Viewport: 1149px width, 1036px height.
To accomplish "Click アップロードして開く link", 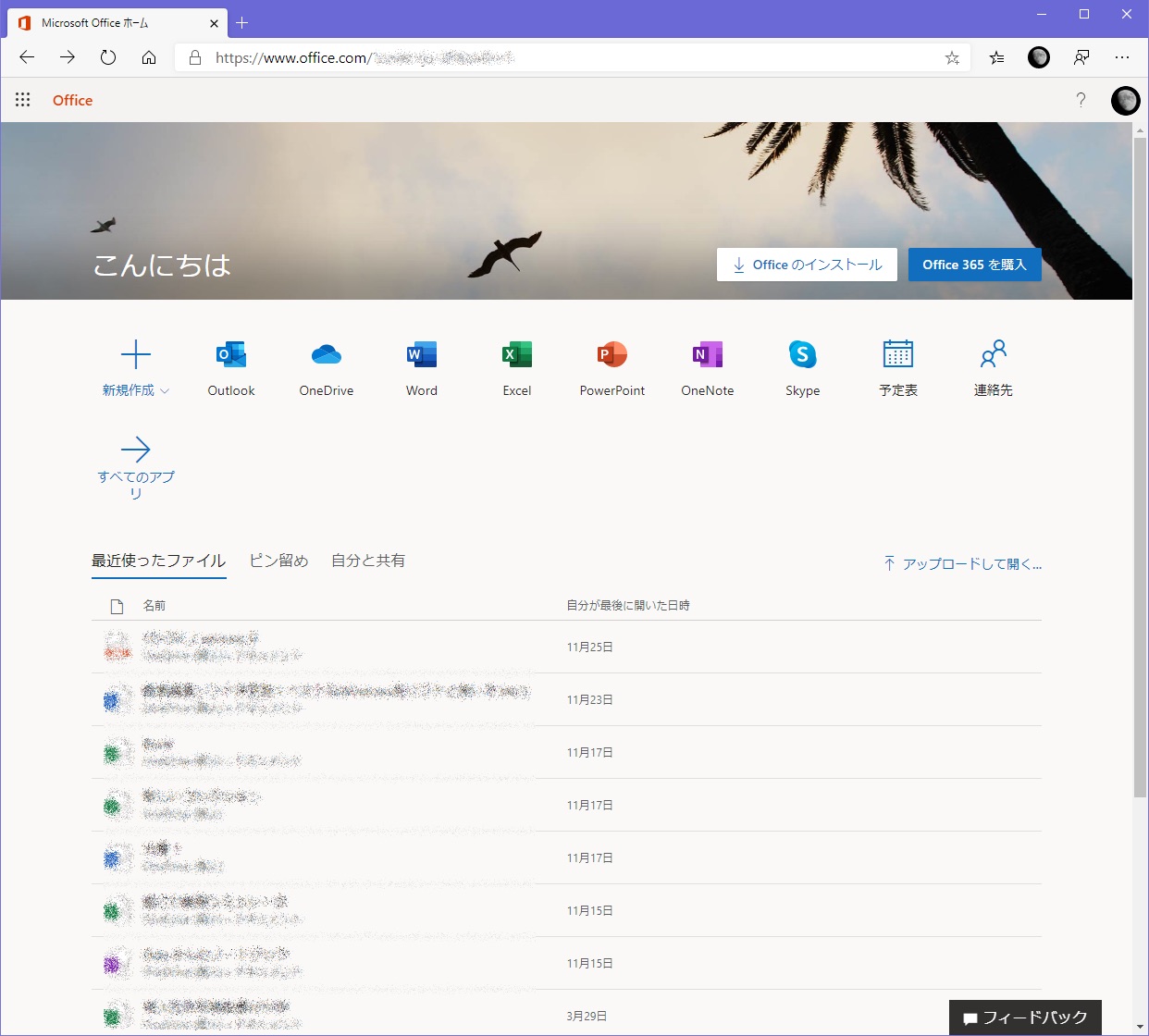I will pyautogui.click(x=962, y=563).
